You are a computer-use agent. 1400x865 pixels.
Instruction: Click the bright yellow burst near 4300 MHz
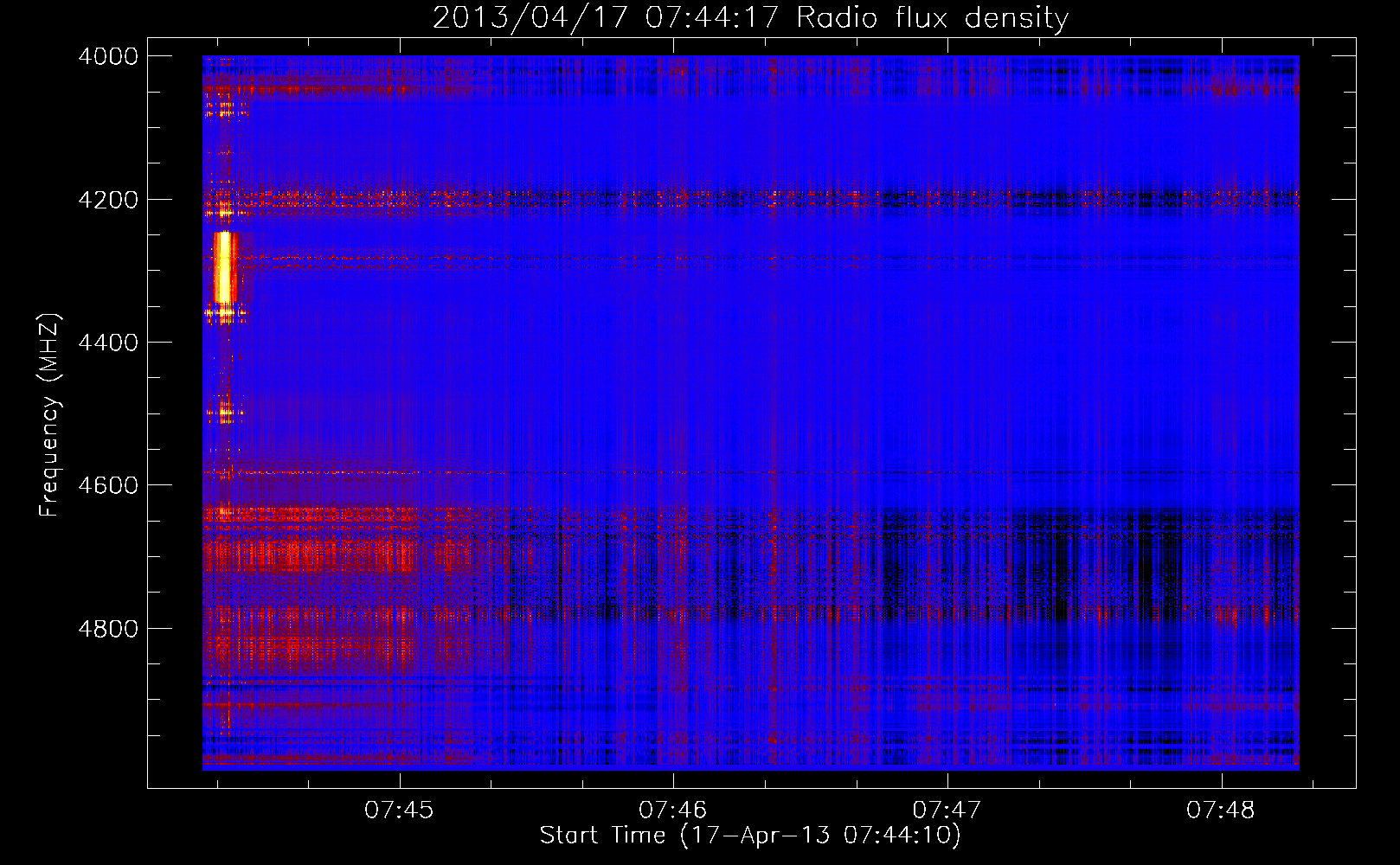pos(224,267)
